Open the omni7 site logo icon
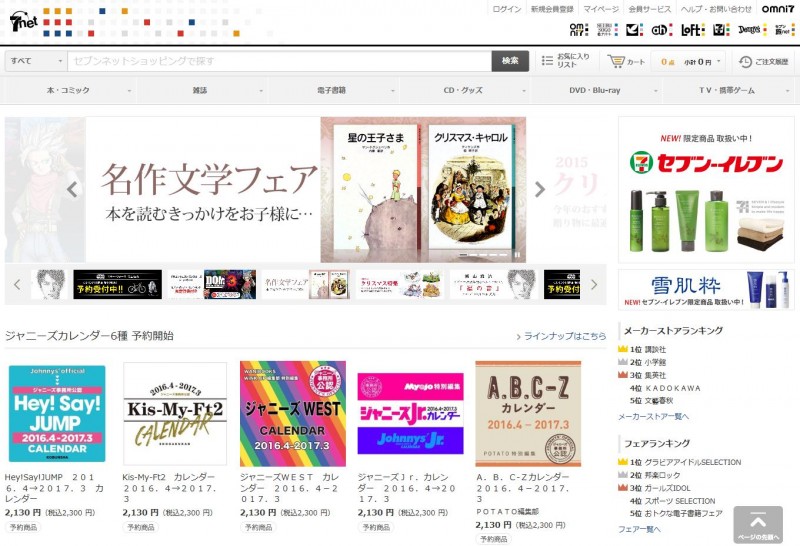 578,30
